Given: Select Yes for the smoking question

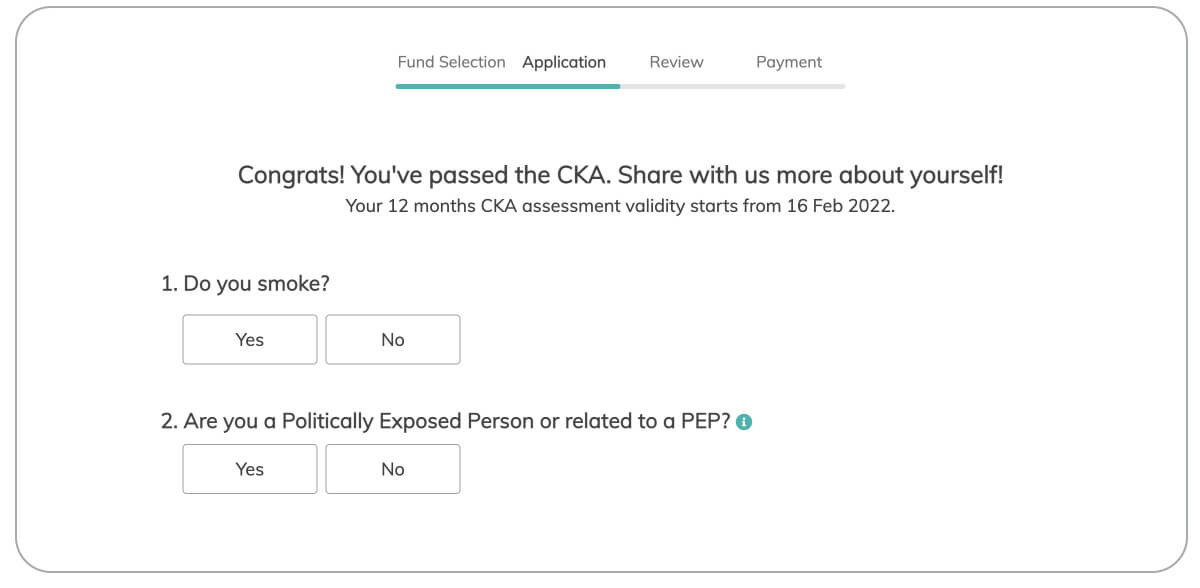Looking at the screenshot, I should click(x=249, y=340).
